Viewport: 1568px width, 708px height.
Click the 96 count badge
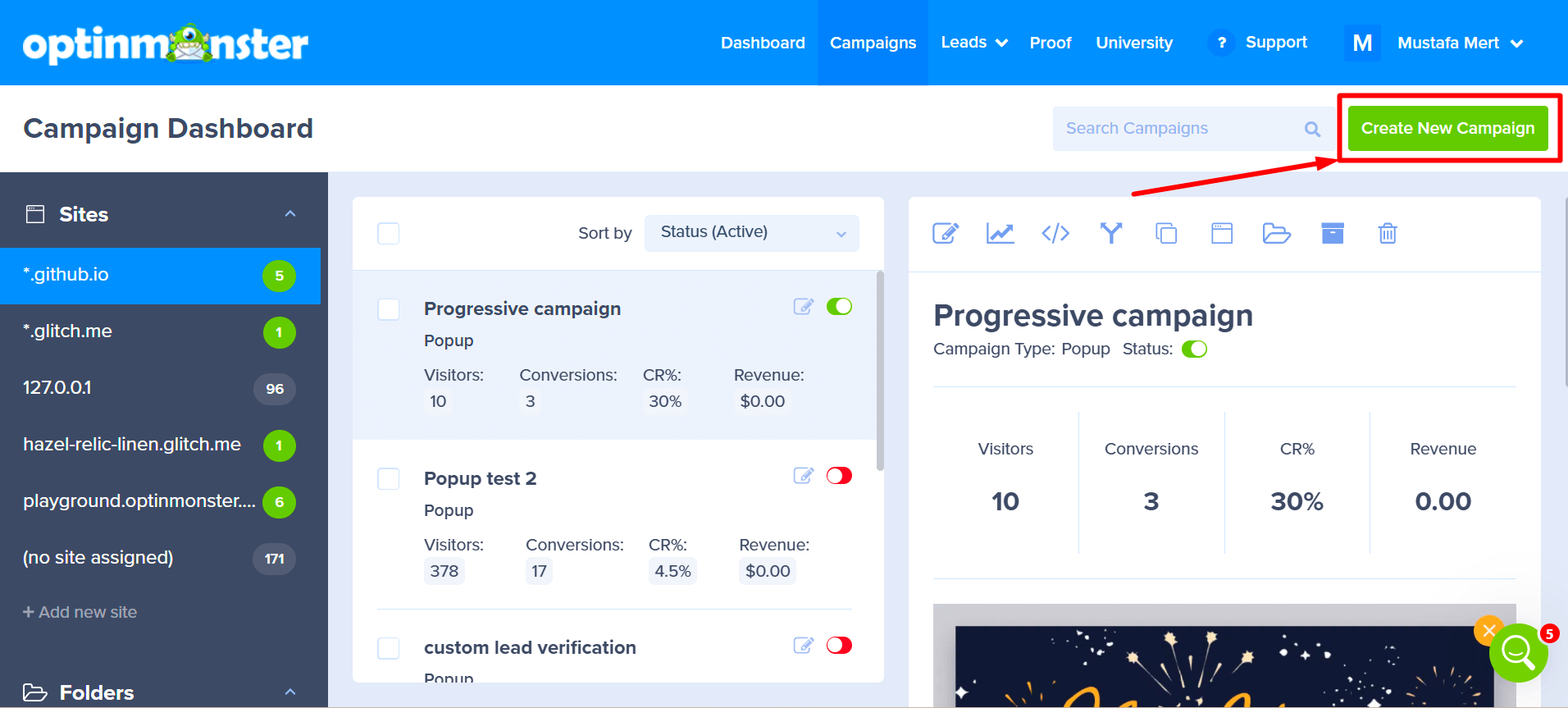[x=275, y=389]
